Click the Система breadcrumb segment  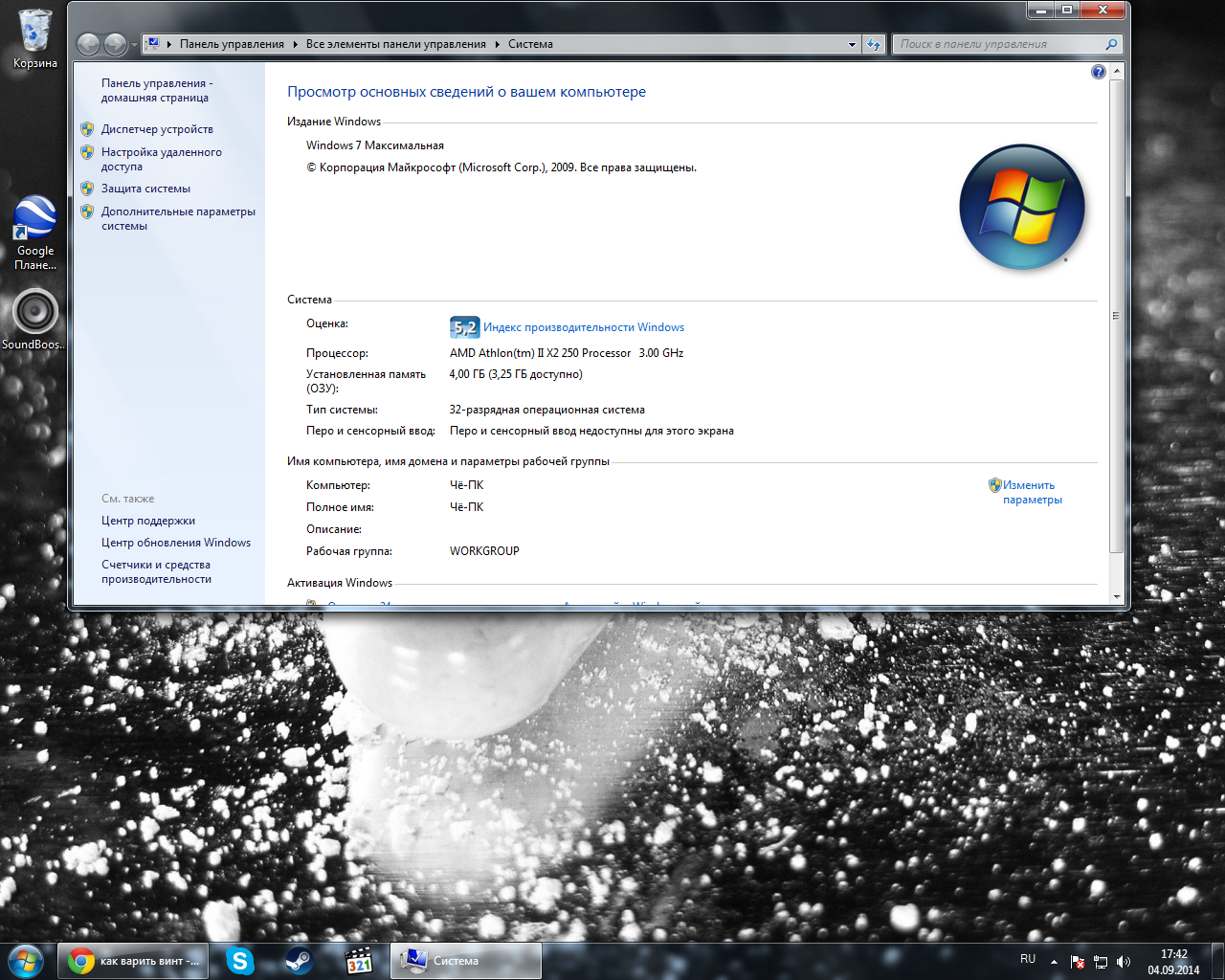[530, 44]
